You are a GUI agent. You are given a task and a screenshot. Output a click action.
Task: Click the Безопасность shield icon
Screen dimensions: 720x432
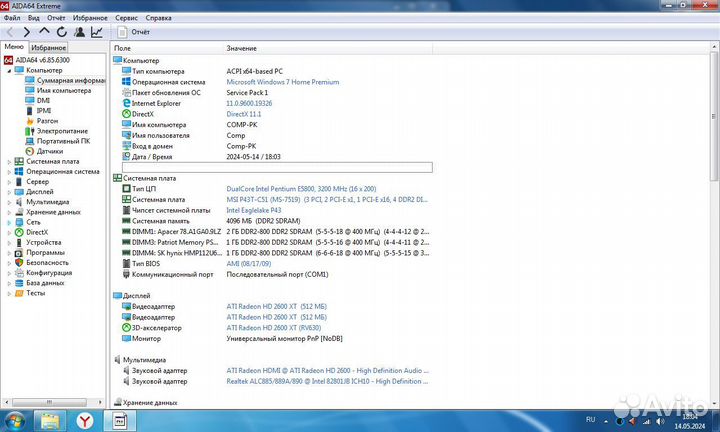pyautogui.click(x=19, y=263)
